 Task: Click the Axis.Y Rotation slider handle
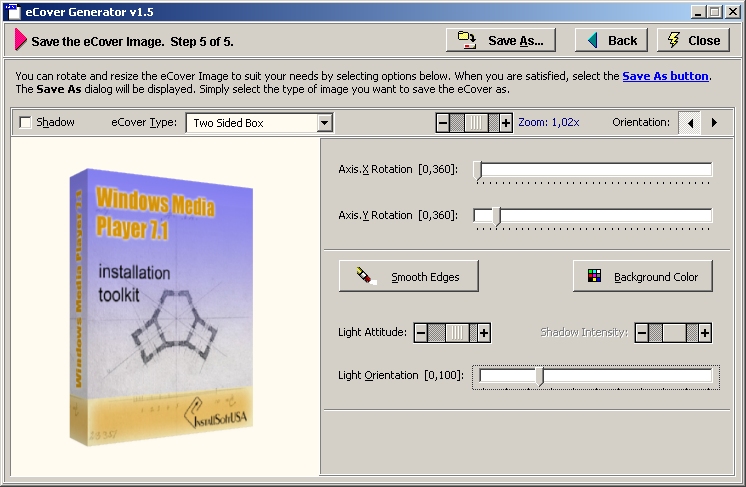coord(497,216)
